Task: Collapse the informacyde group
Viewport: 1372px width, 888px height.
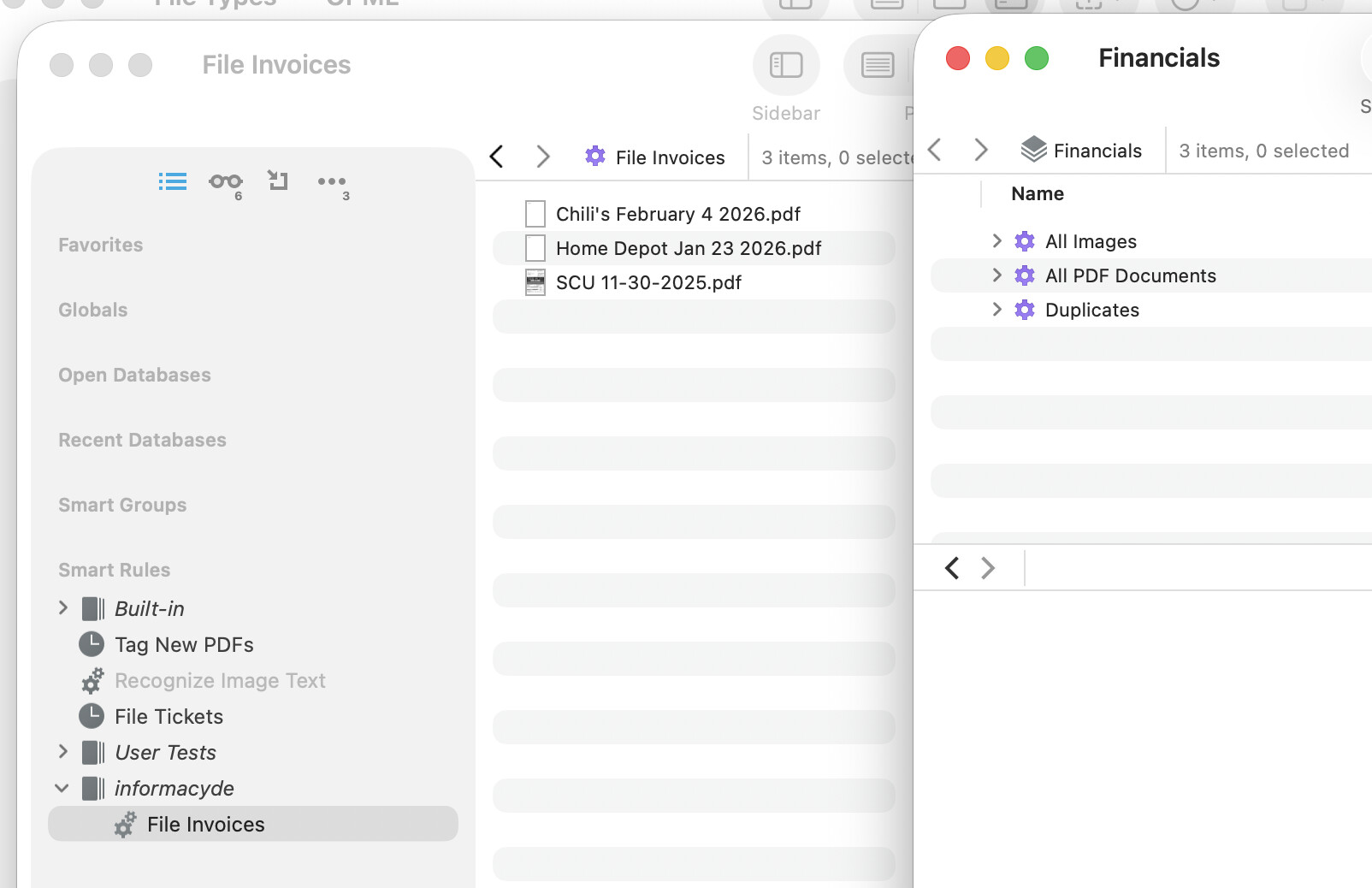Action: (62, 788)
